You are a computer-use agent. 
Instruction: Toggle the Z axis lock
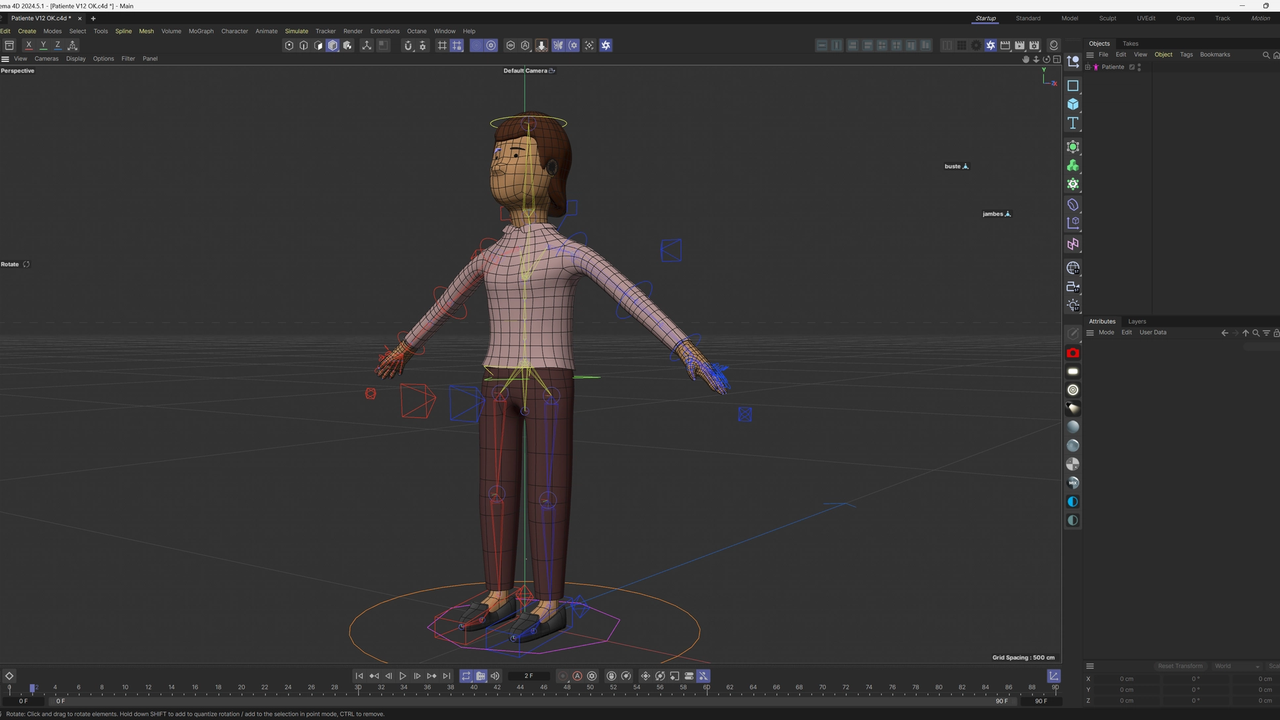tap(58, 45)
